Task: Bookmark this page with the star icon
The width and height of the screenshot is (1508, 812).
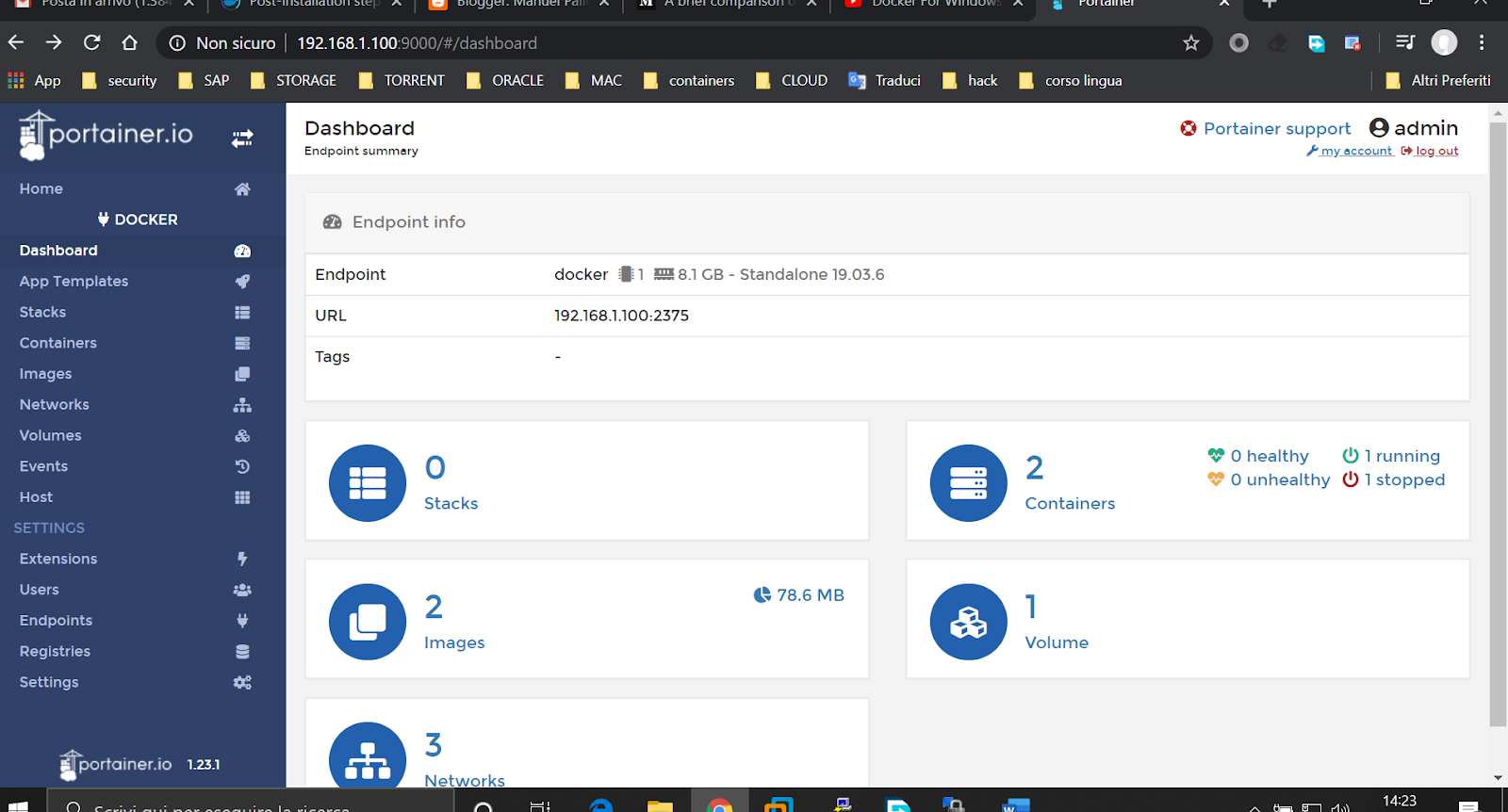Action: 1191,42
